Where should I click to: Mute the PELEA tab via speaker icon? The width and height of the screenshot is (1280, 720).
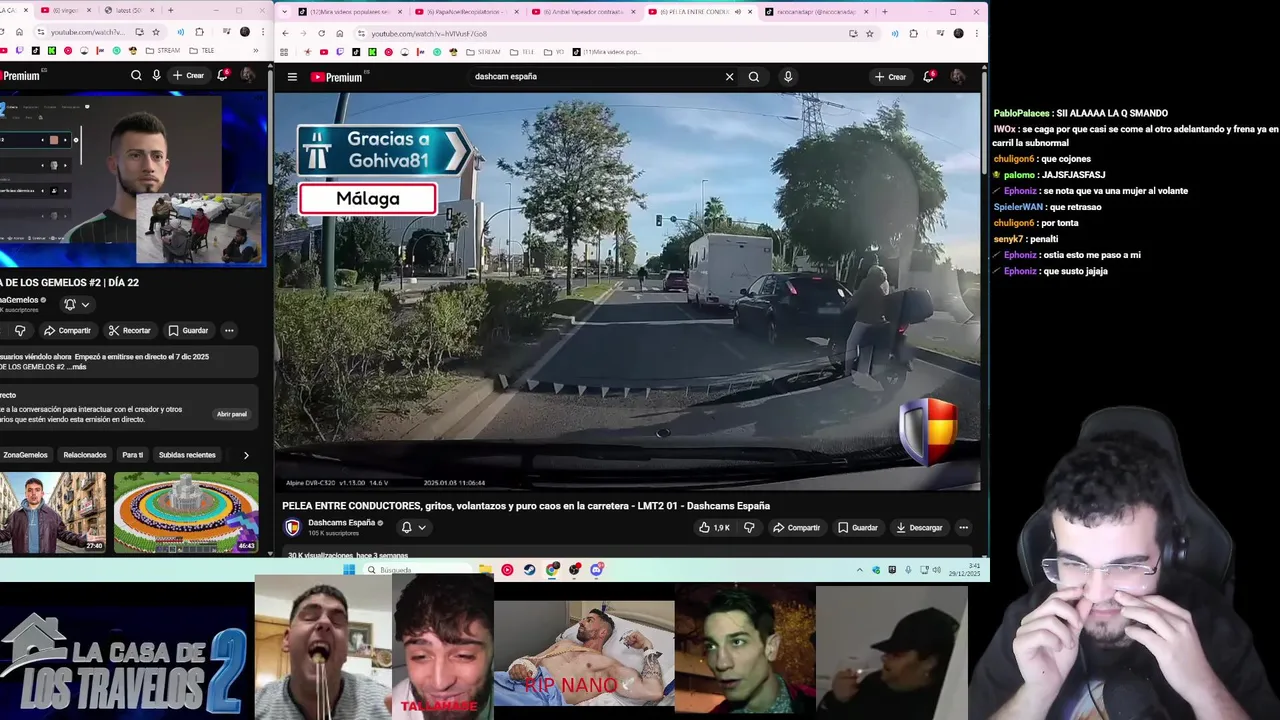pyautogui.click(x=738, y=12)
